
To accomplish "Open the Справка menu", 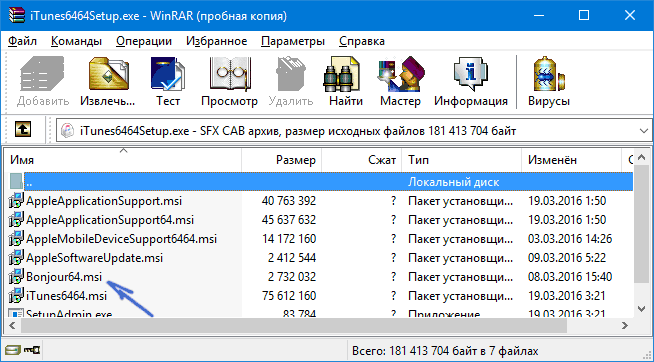I will [x=362, y=41].
